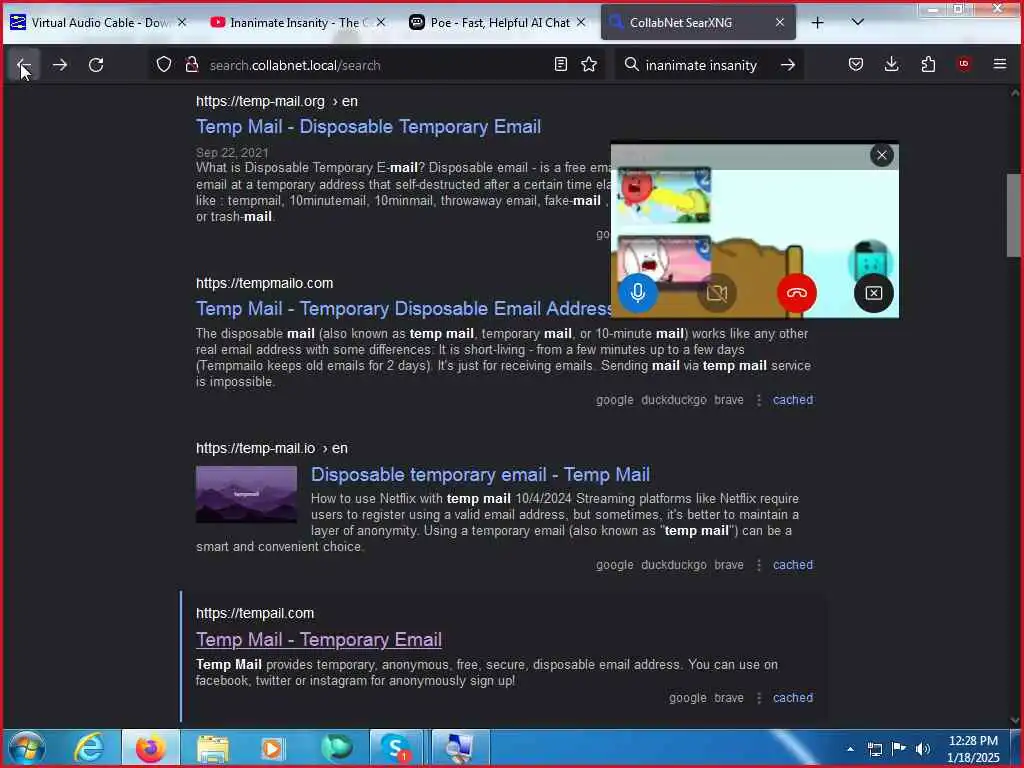Open the Windows Start menu
The height and width of the screenshot is (768, 1024).
click(x=26, y=748)
